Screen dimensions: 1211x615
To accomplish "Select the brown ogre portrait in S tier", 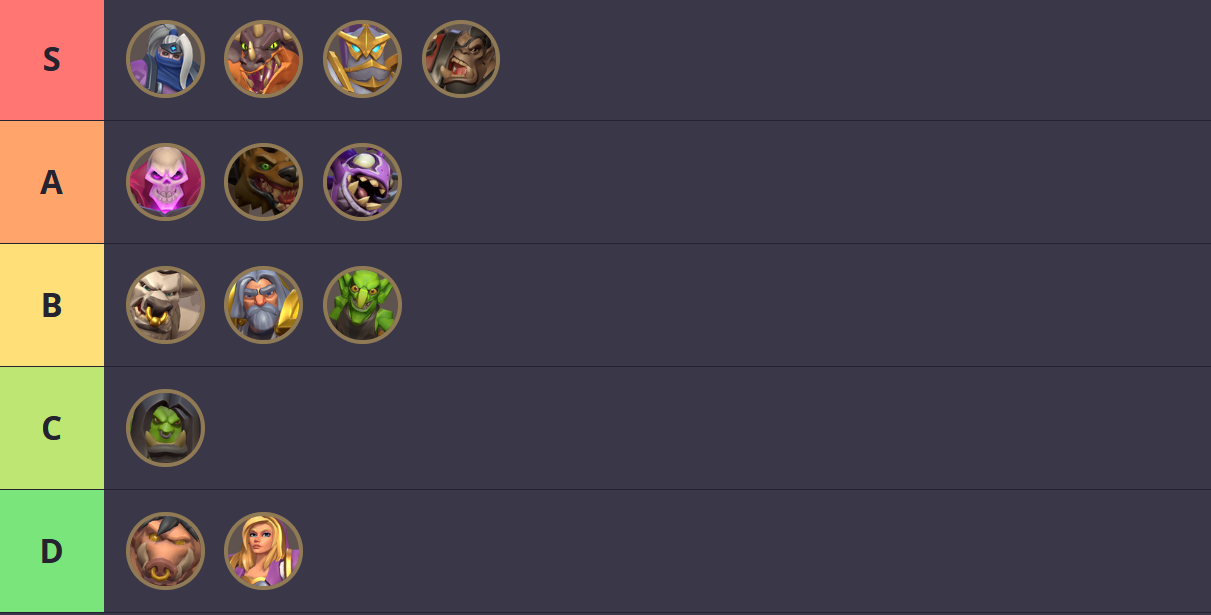I will click(x=460, y=59).
